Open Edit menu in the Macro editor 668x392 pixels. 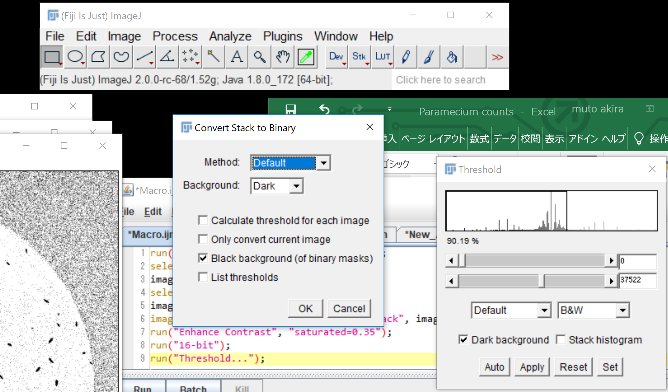153,212
